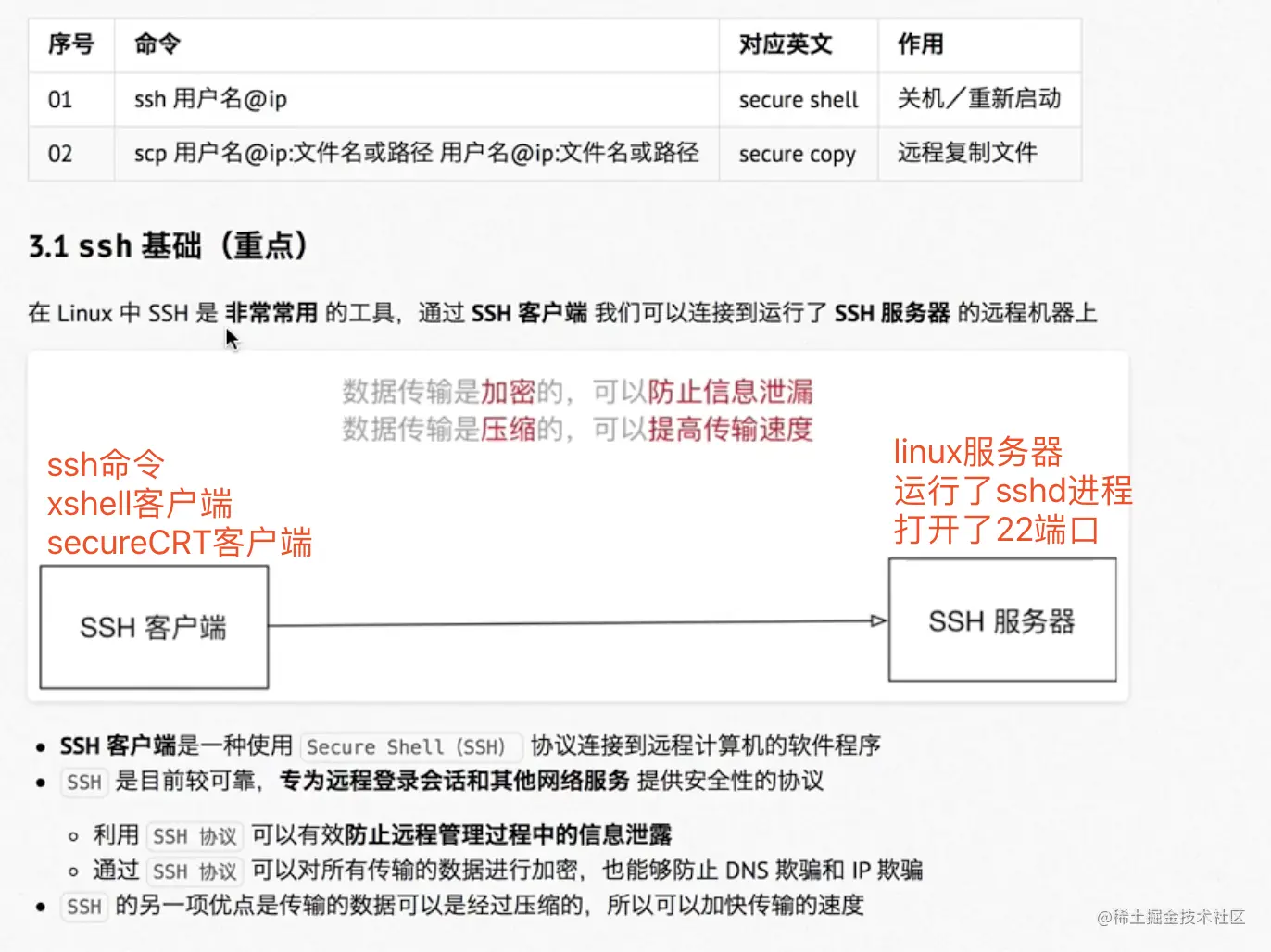
Task: Click 'SSH 协议' code tag after '通过'
Action: point(195,871)
